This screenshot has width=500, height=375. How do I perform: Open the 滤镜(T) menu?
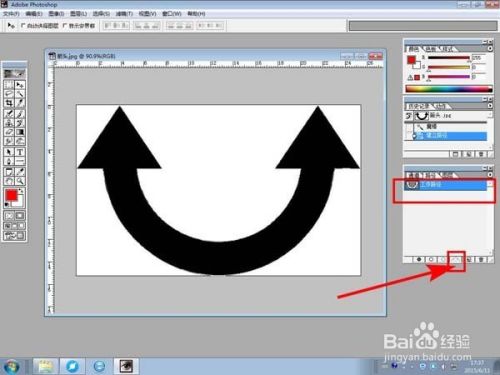click(124, 14)
